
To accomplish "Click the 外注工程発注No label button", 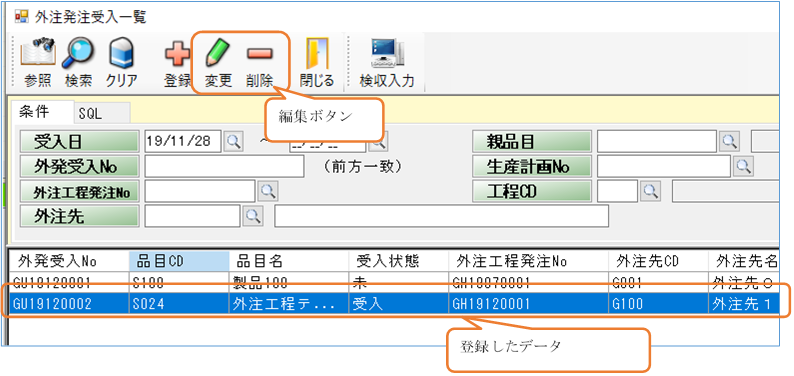I will coord(80,191).
